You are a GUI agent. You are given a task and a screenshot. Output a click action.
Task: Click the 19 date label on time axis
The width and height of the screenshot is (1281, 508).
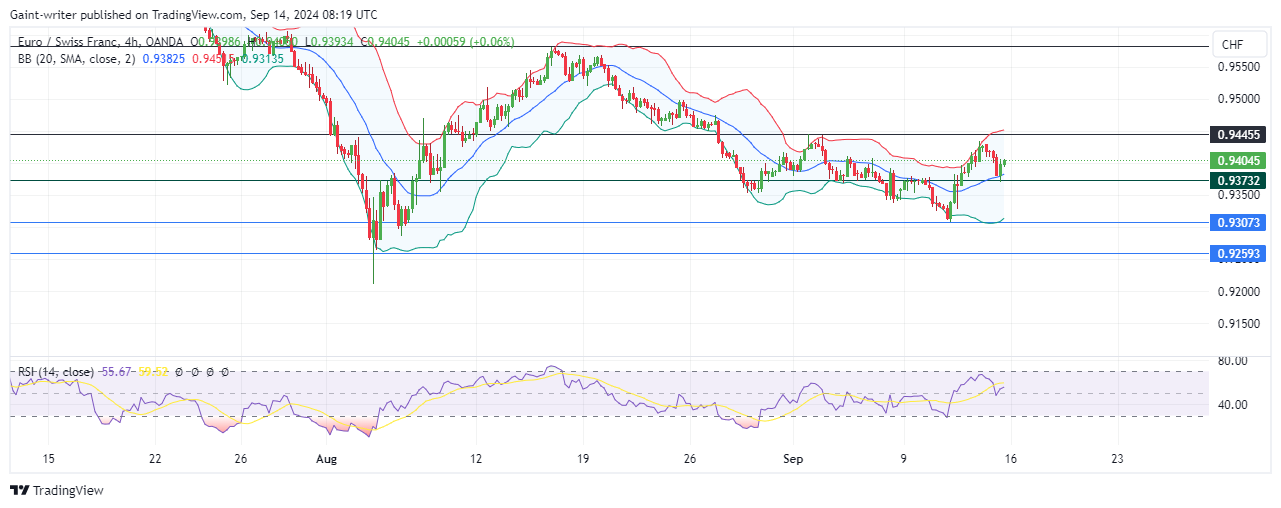(583, 459)
